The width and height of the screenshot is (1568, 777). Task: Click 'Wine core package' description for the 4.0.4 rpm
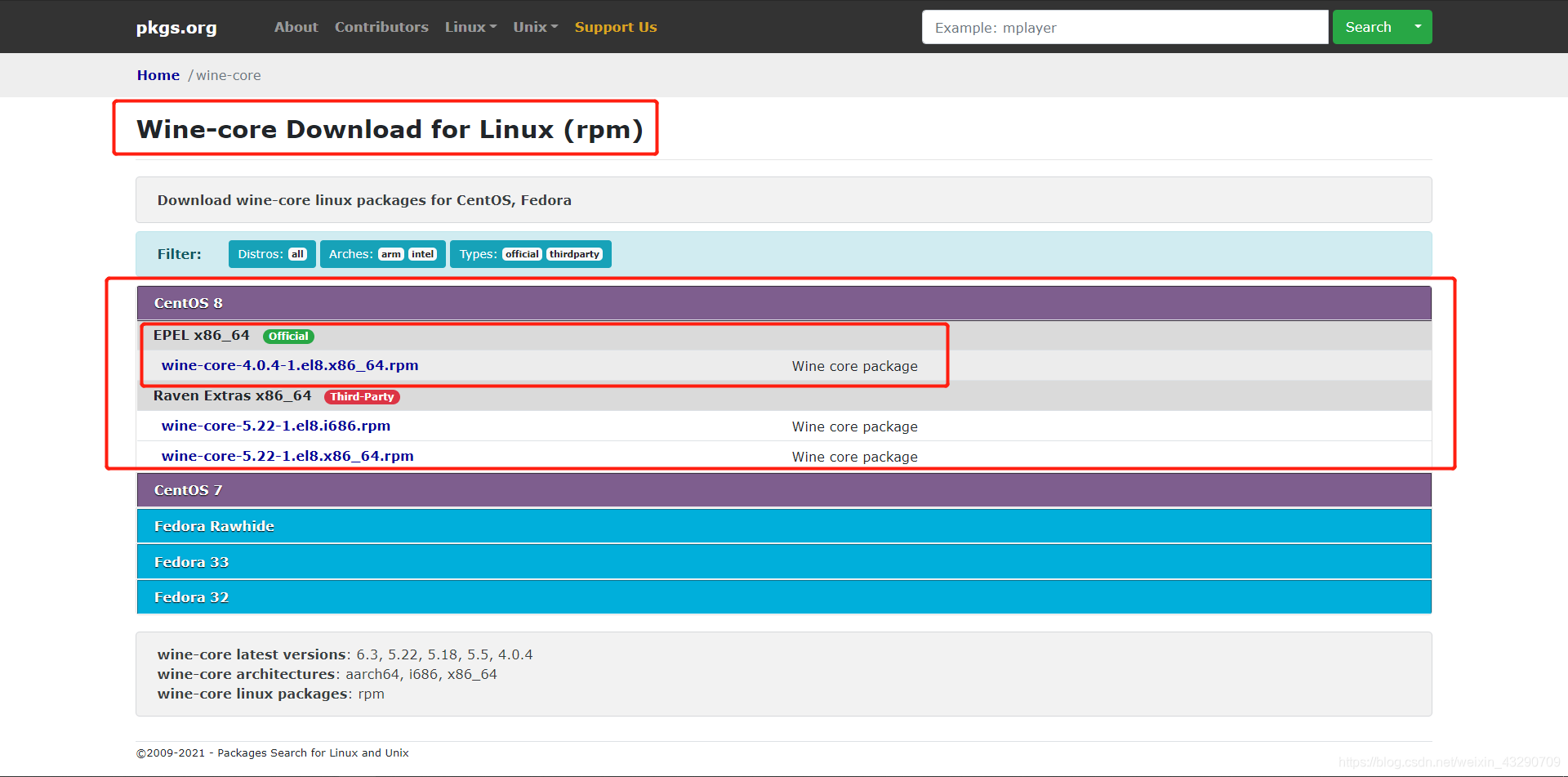pos(855,366)
